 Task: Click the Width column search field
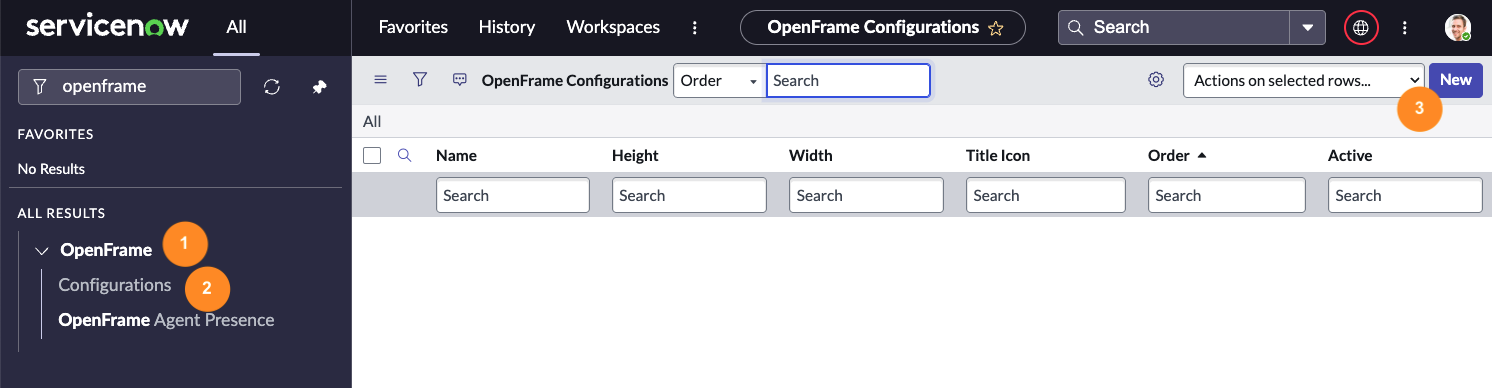point(866,195)
